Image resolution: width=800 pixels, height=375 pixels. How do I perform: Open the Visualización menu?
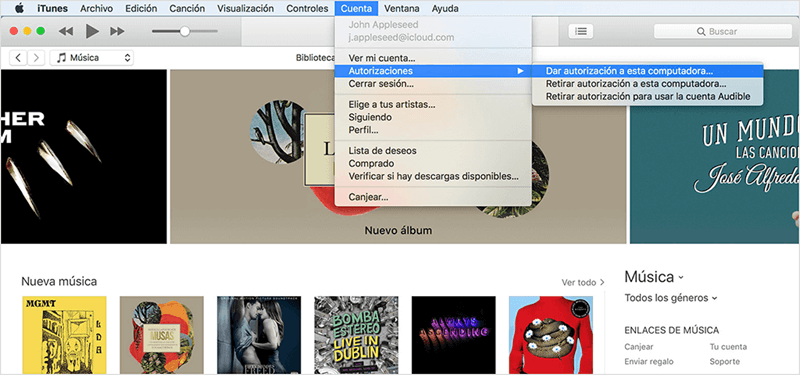click(x=245, y=8)
